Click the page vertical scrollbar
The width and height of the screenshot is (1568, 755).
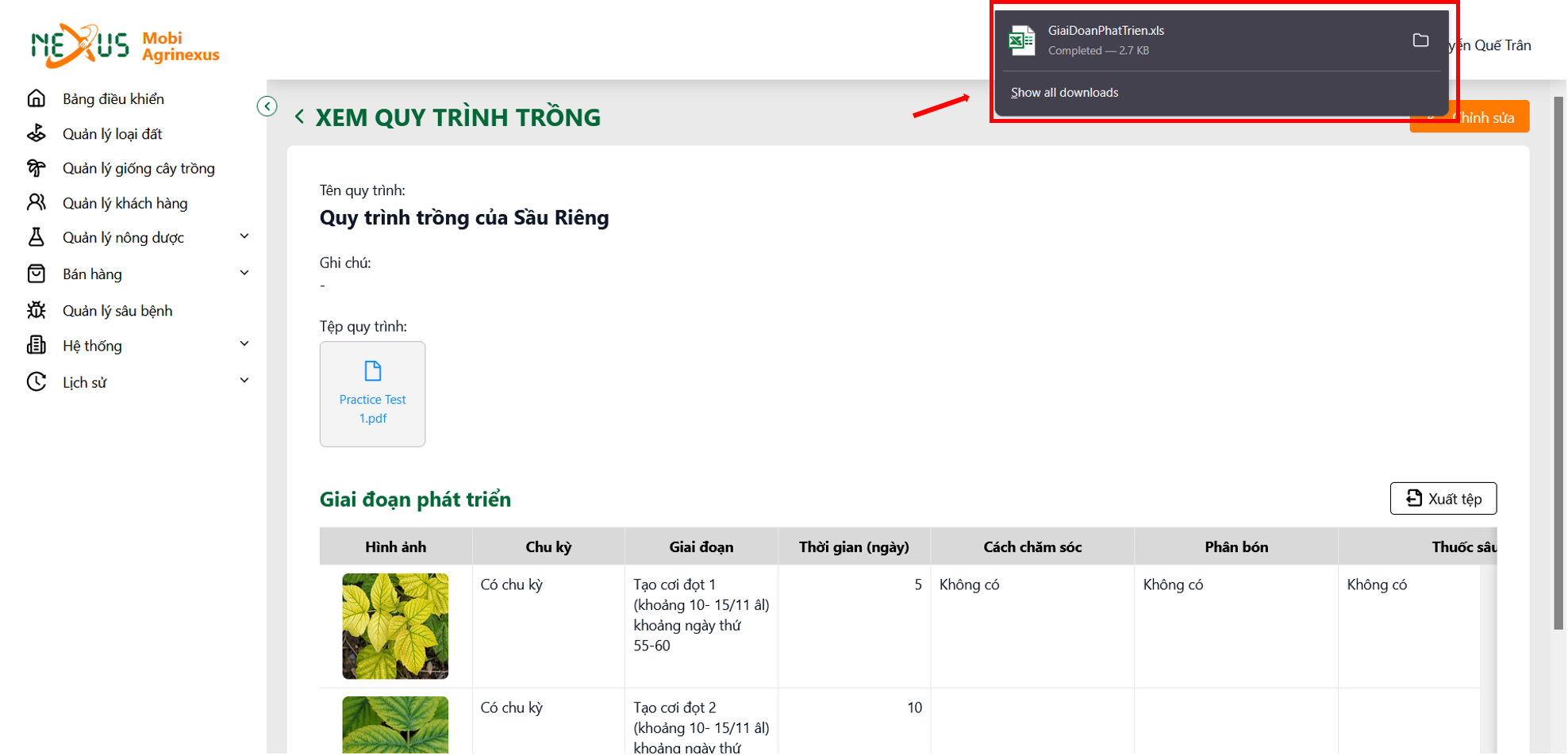pyautogui.click(x=1558, y=363)
